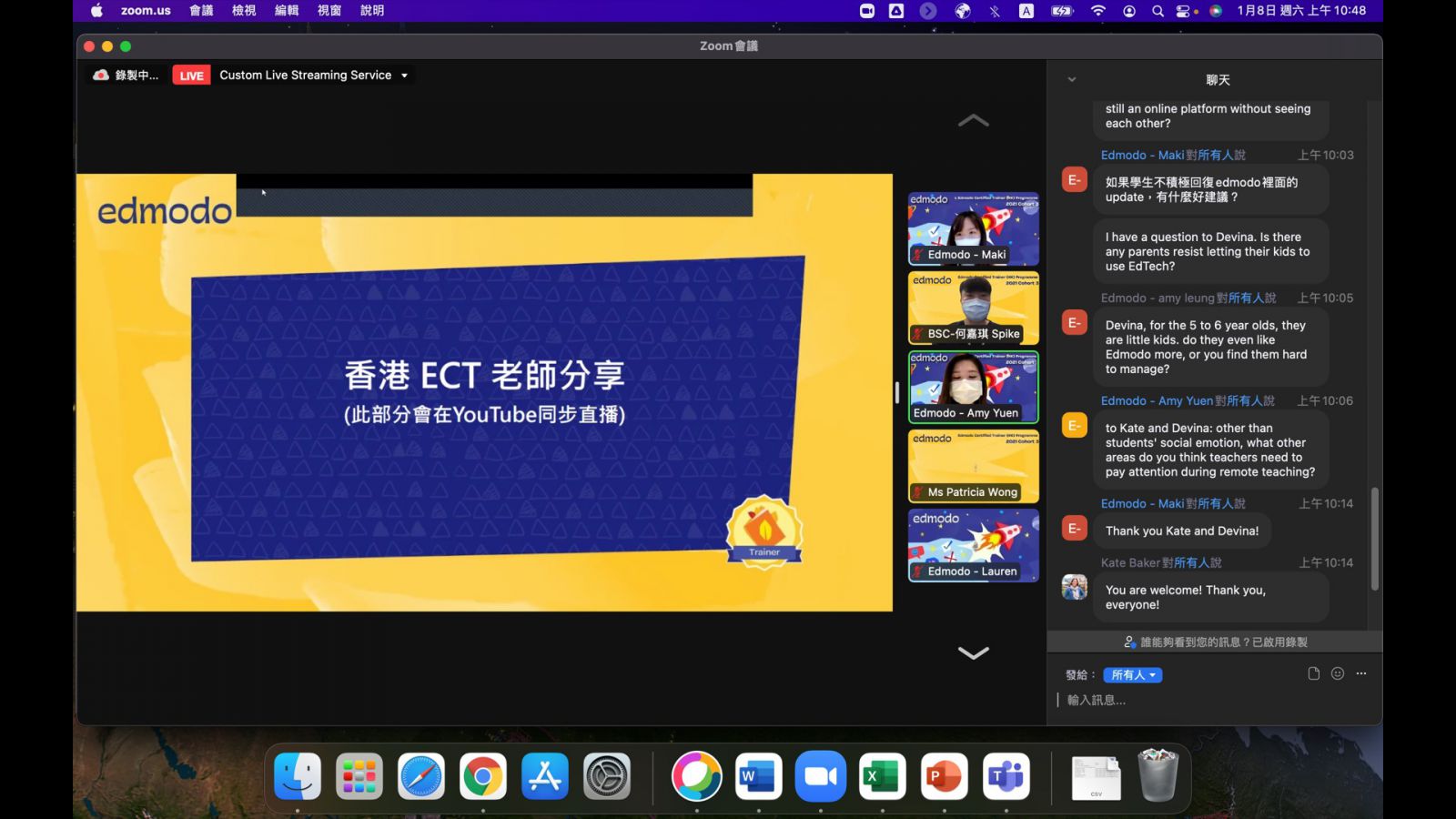Click the red LIVE badge
This screenshot has height=819, width=1456.
coord(191,76)
